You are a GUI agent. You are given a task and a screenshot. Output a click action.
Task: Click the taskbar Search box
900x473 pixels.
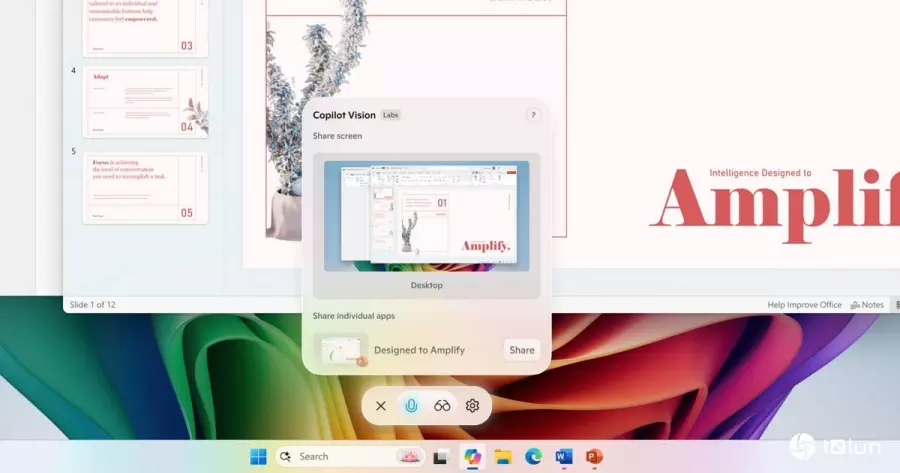click(351, 456)
